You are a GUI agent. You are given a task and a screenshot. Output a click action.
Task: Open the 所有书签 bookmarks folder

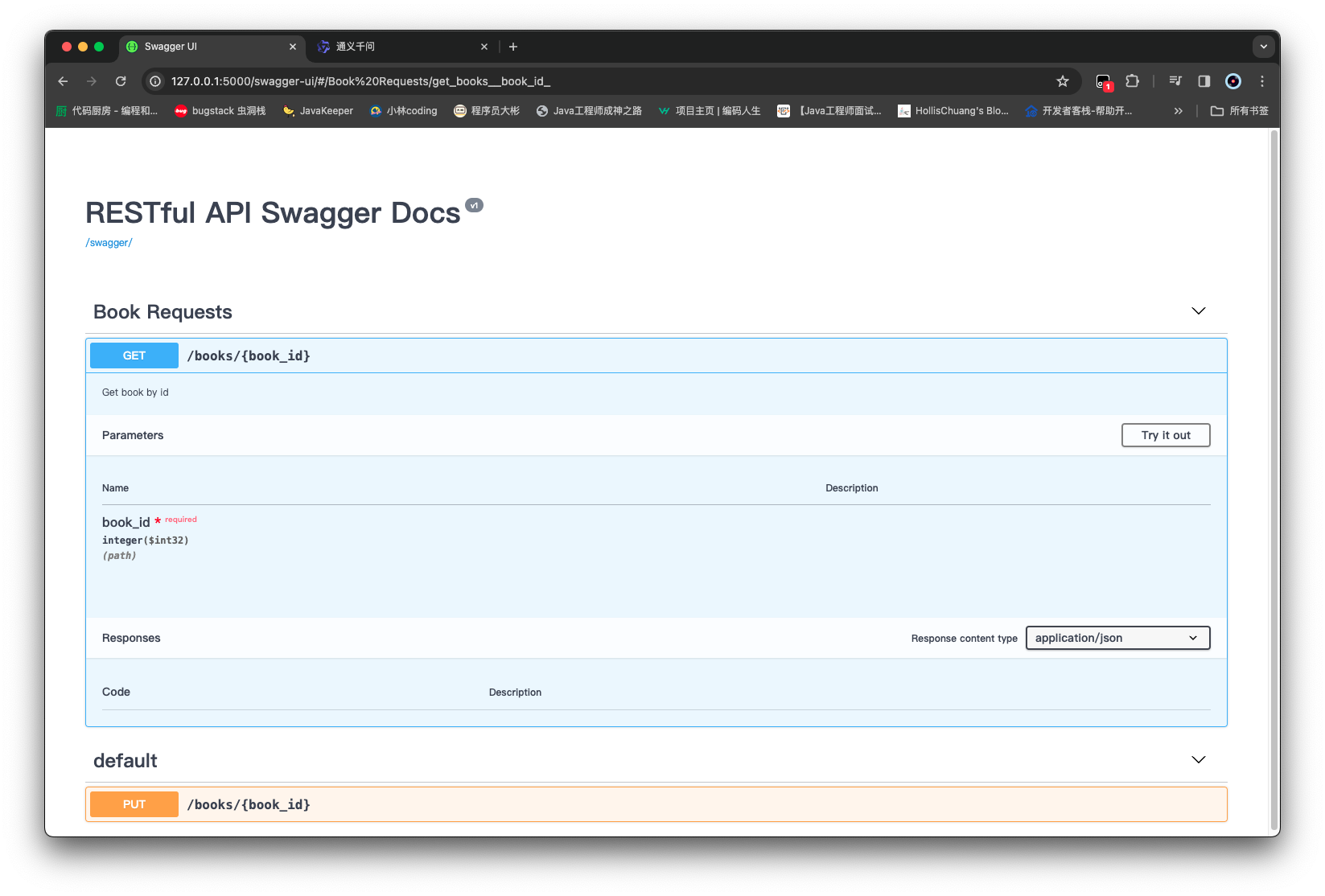click(x=1240, y=111)
